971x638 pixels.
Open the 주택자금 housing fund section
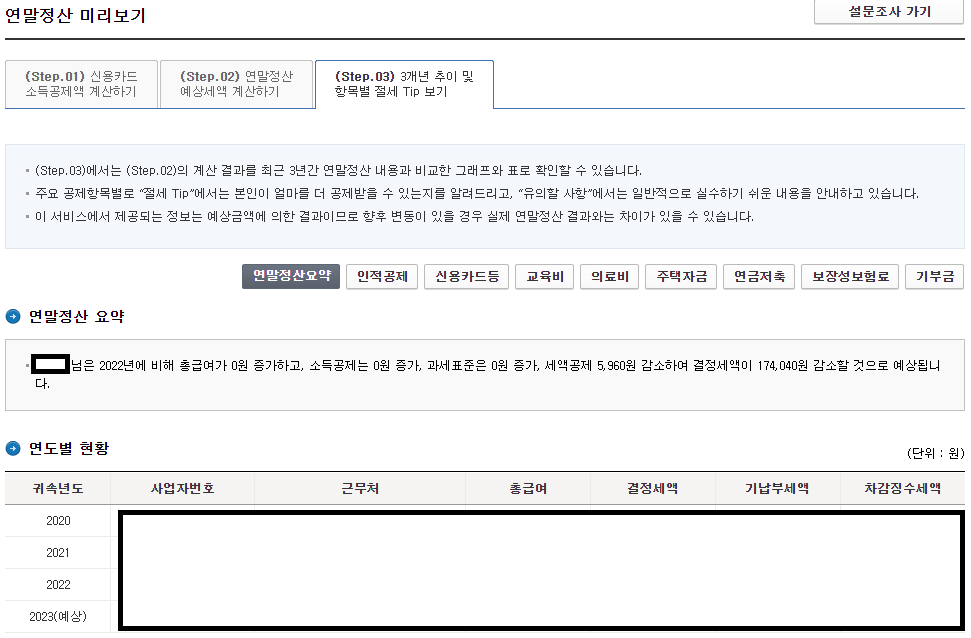pos(680,276)
